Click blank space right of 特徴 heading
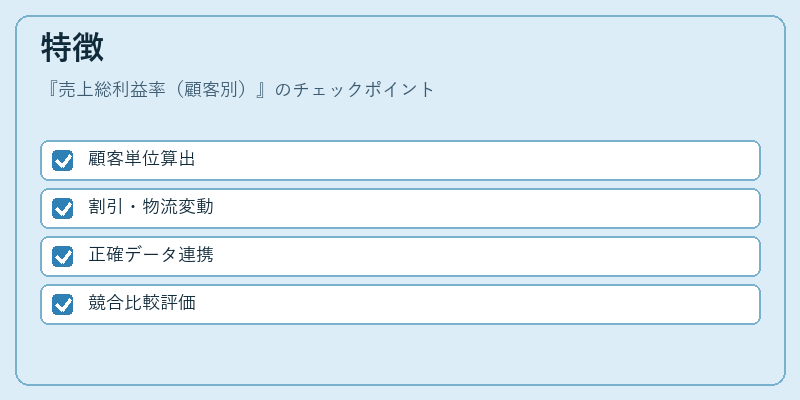The image size is (800, 400). point(434,48)
